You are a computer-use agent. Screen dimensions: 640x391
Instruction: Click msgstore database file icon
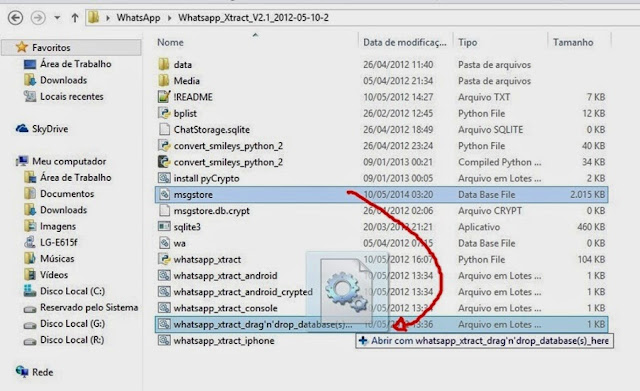pyautogui.click(x=164, y=195)
